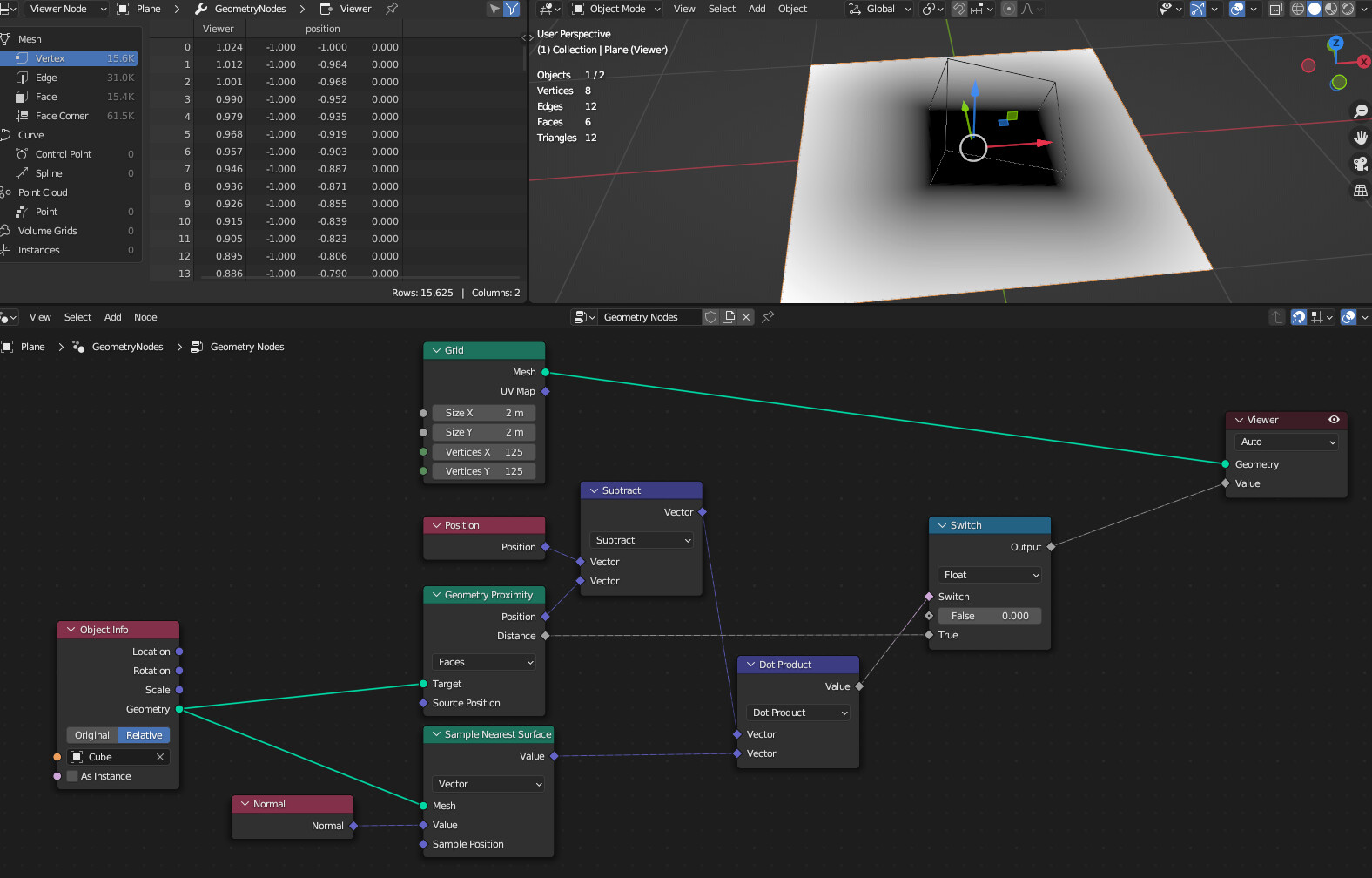Open Geometry Proximity Faces target dropdown
1372x878 pixels.
click(x=484, y=662)
